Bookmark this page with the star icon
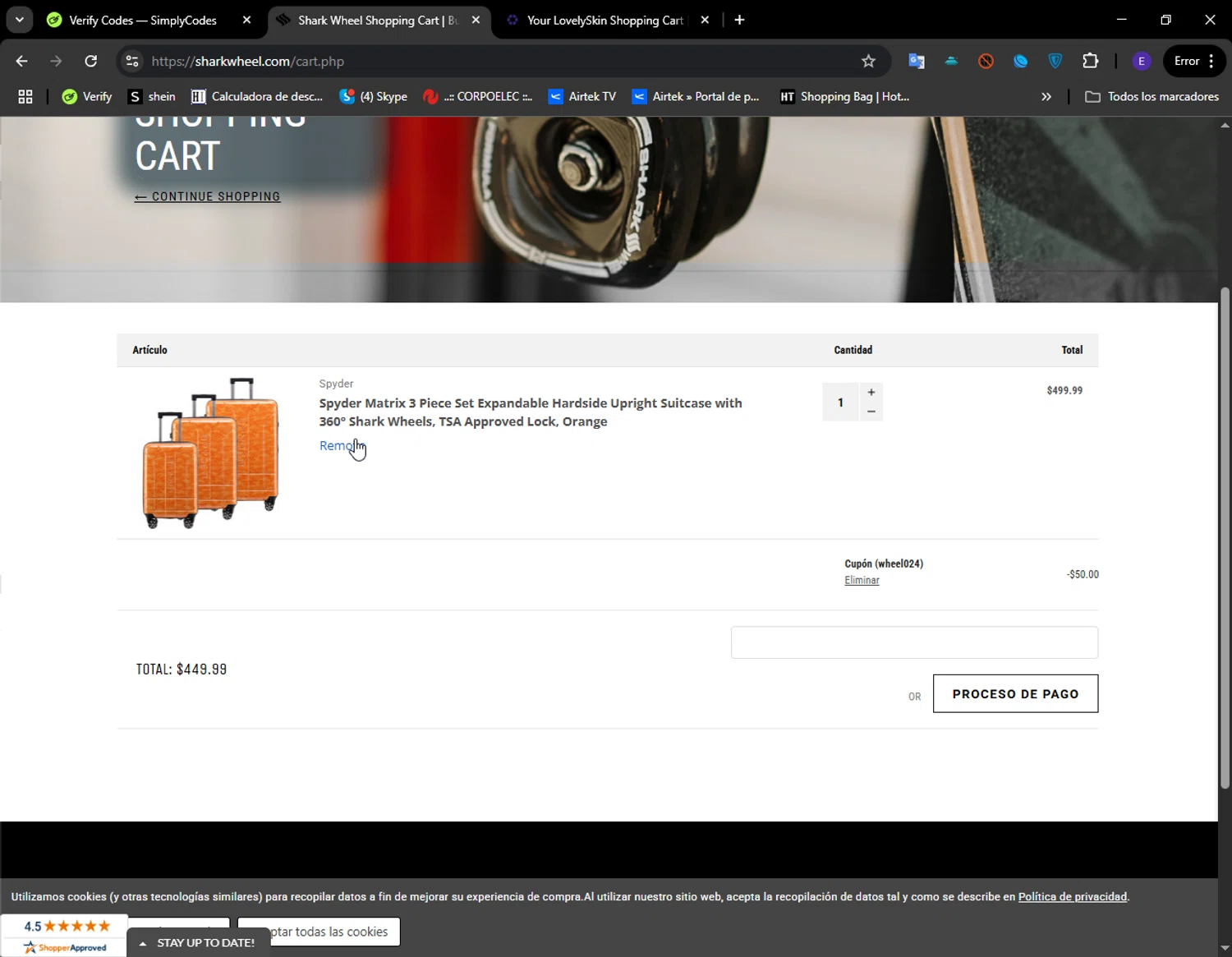This screenshot has height=957, width=1232. click(868, 61)
